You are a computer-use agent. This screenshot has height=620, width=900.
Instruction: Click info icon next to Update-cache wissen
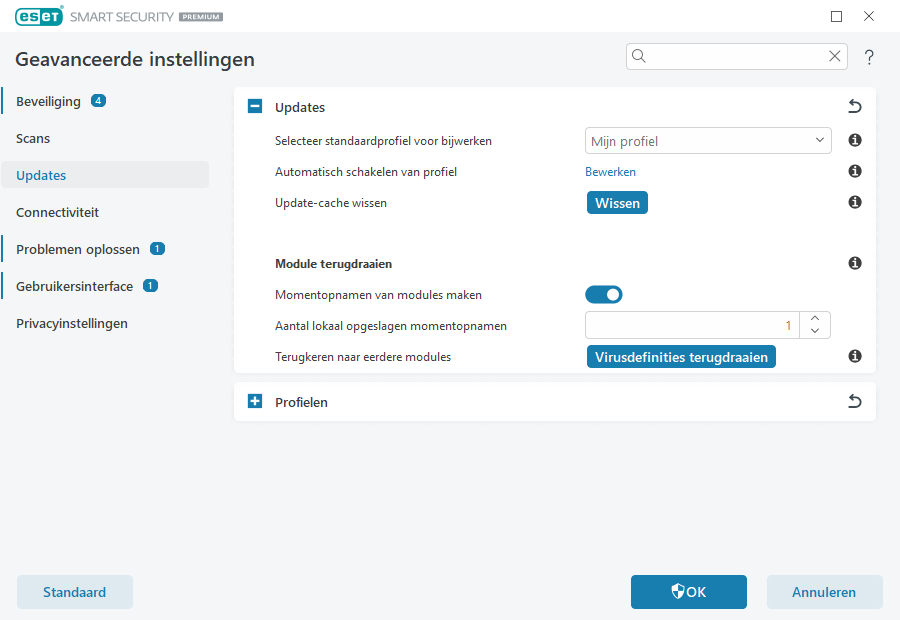click(x=855, y=203)
